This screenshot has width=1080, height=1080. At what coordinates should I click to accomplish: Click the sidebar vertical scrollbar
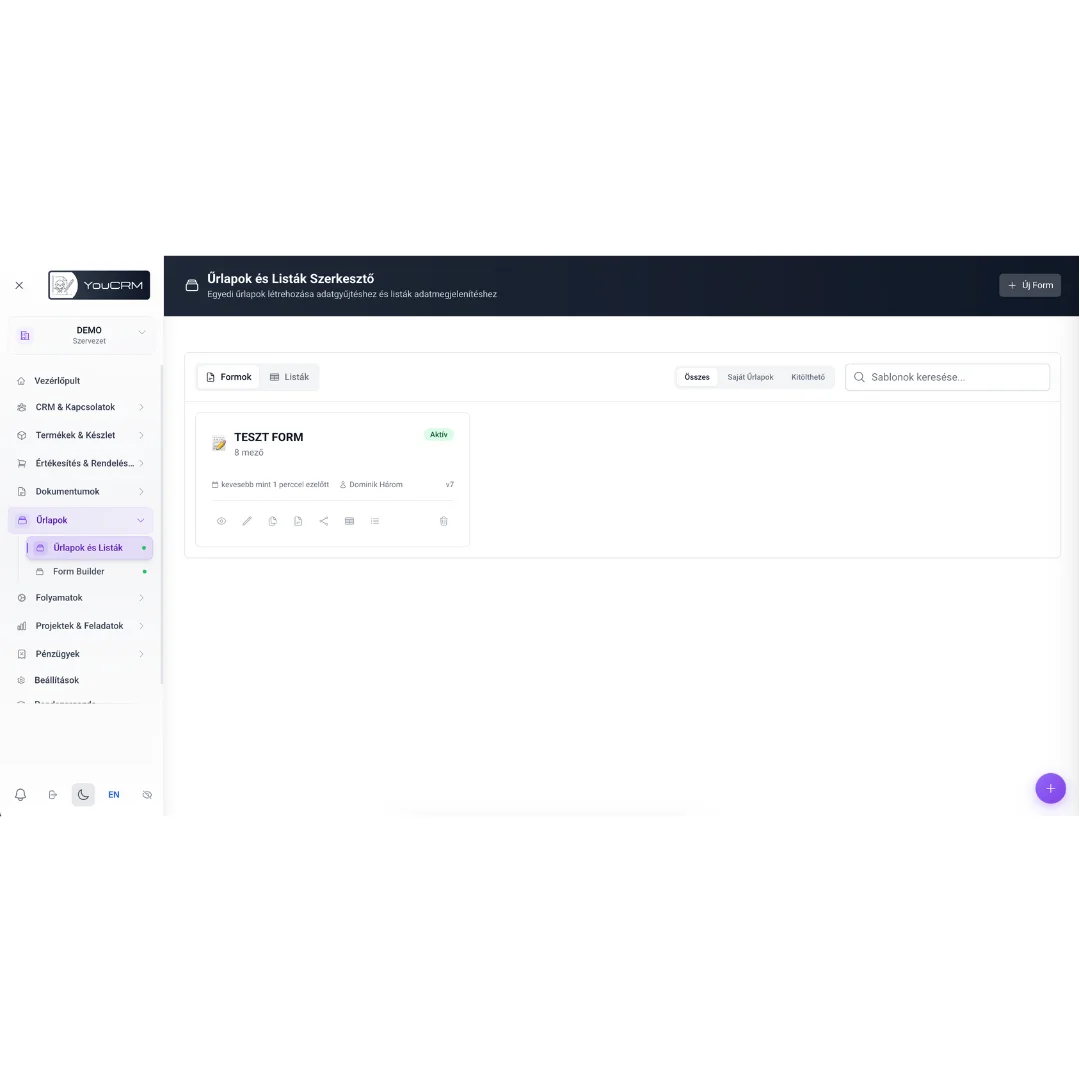pos(161,523)
